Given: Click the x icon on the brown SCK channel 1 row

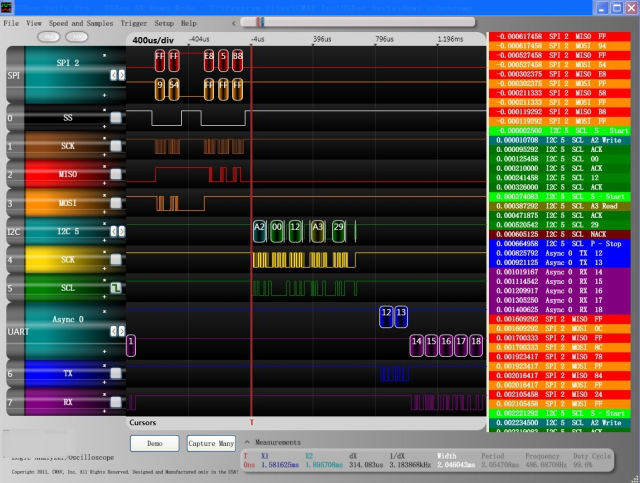Looking at the screenshot, I should [104, 138].
